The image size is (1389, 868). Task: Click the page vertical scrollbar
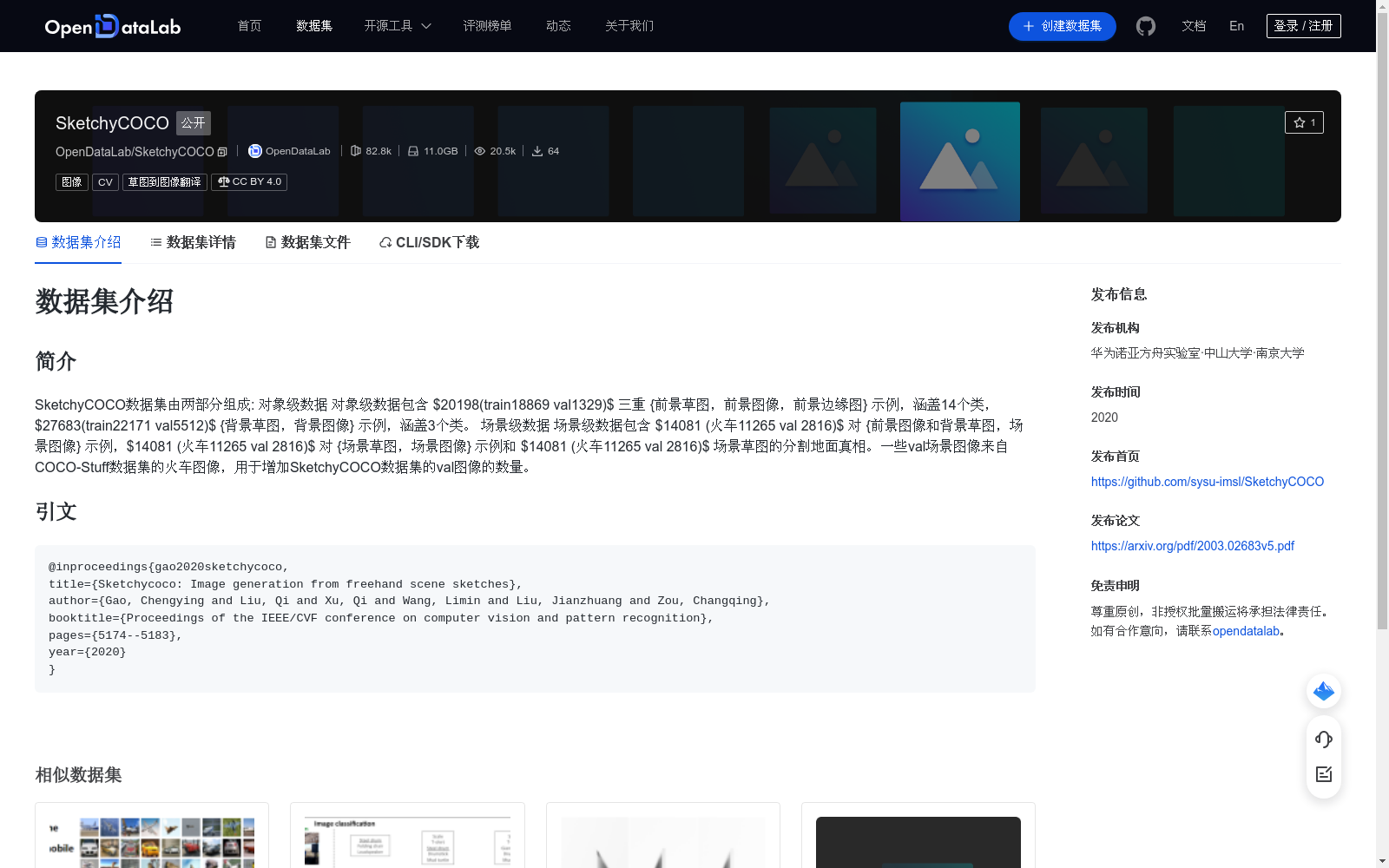[x=1382, y=321]
